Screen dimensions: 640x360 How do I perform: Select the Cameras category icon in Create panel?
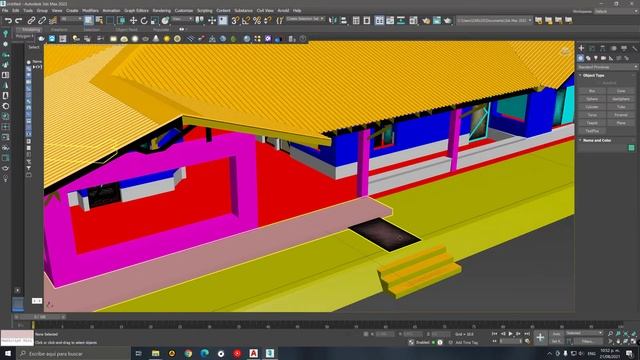click(x=603, y=58)
